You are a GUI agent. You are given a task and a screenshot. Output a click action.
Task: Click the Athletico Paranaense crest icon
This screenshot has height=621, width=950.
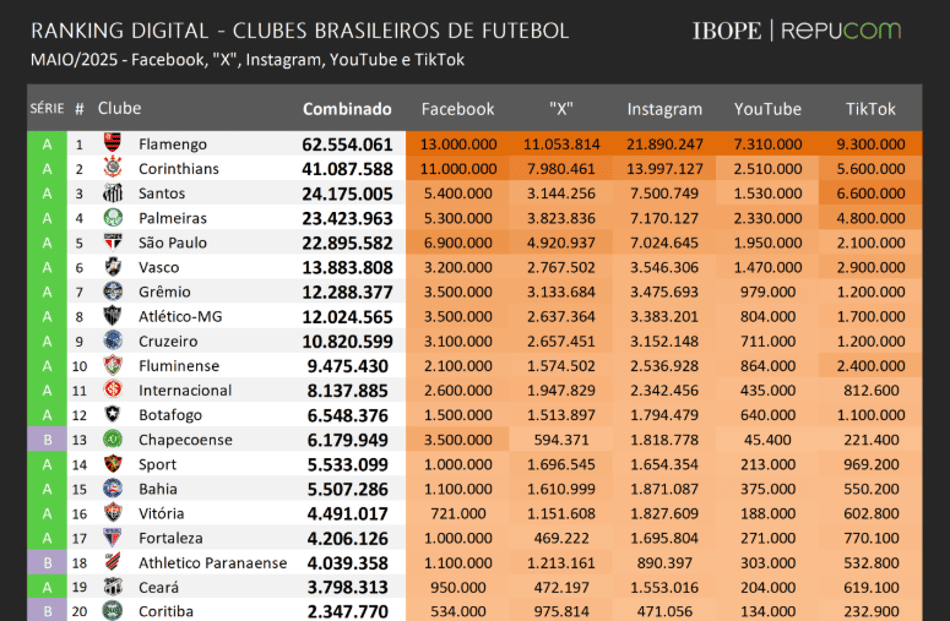(113, 562)
